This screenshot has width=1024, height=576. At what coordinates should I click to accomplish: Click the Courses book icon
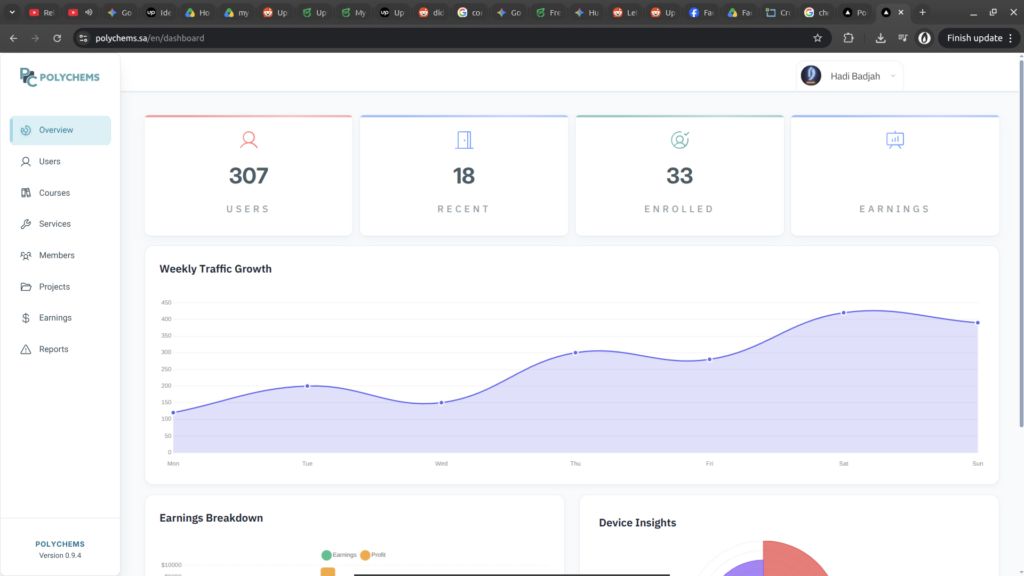click(25, 193)
